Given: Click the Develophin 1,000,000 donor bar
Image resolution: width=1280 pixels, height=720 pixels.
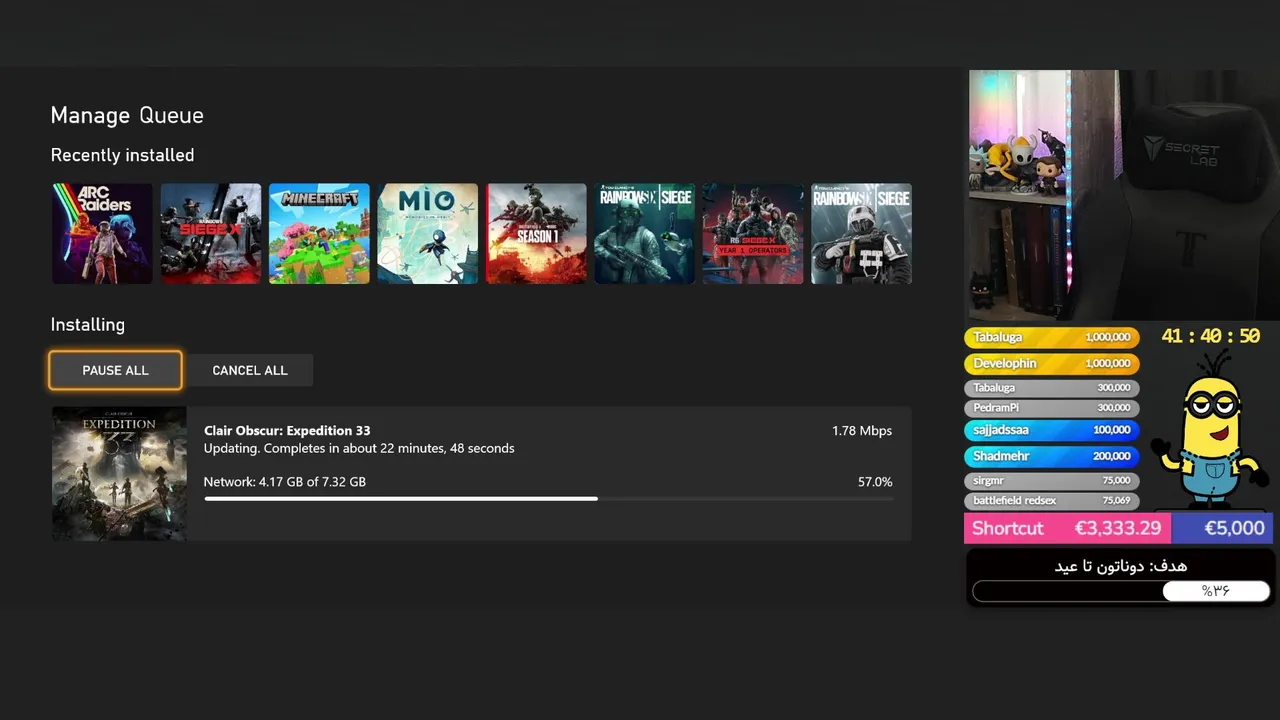Looking at the screenshot, I should pos(1051,364).
